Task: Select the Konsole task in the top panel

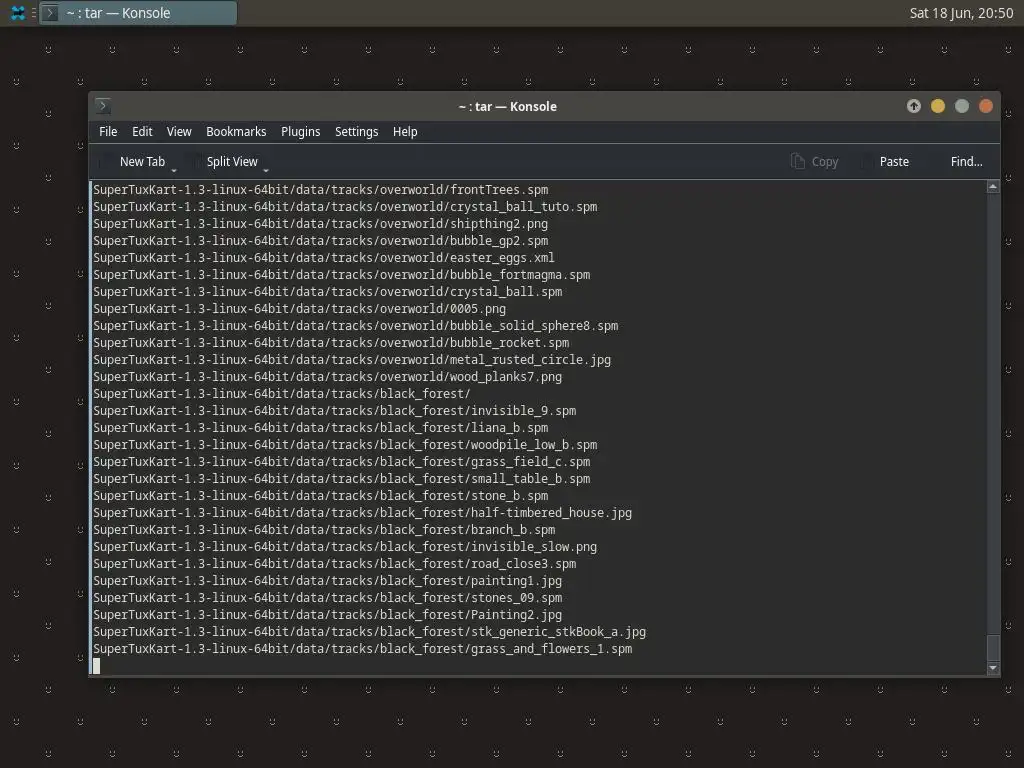Action: (x=138, y=13)
